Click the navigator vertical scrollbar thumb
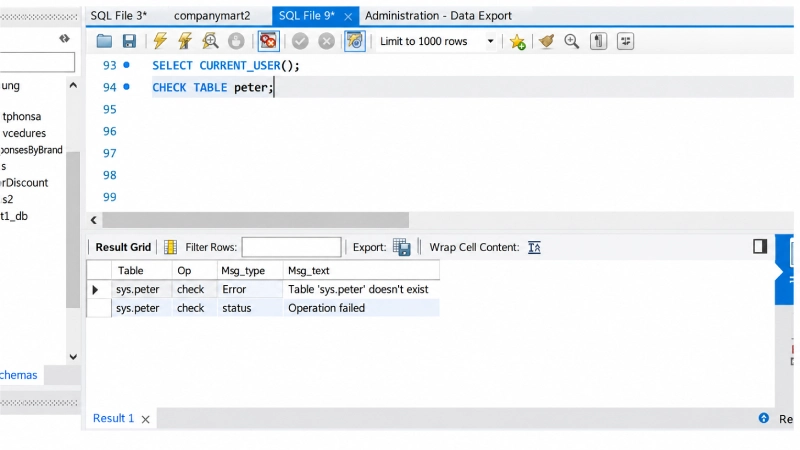Screen dimensions: 800x450 point(73,230)
